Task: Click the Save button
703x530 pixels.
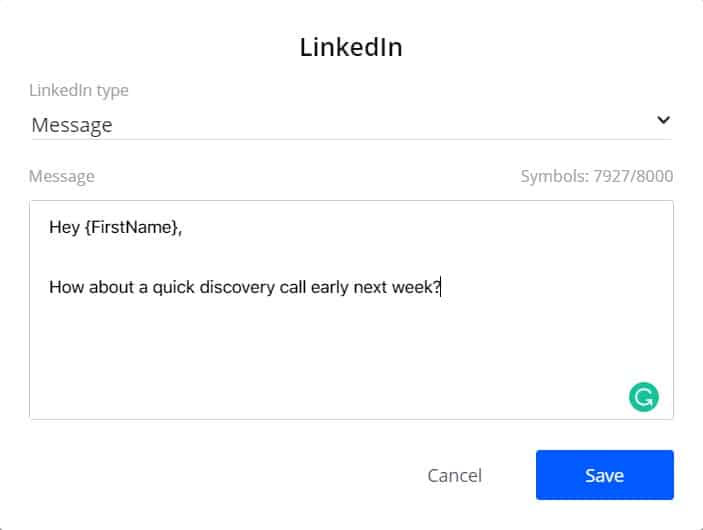Action: coord(604,475)
